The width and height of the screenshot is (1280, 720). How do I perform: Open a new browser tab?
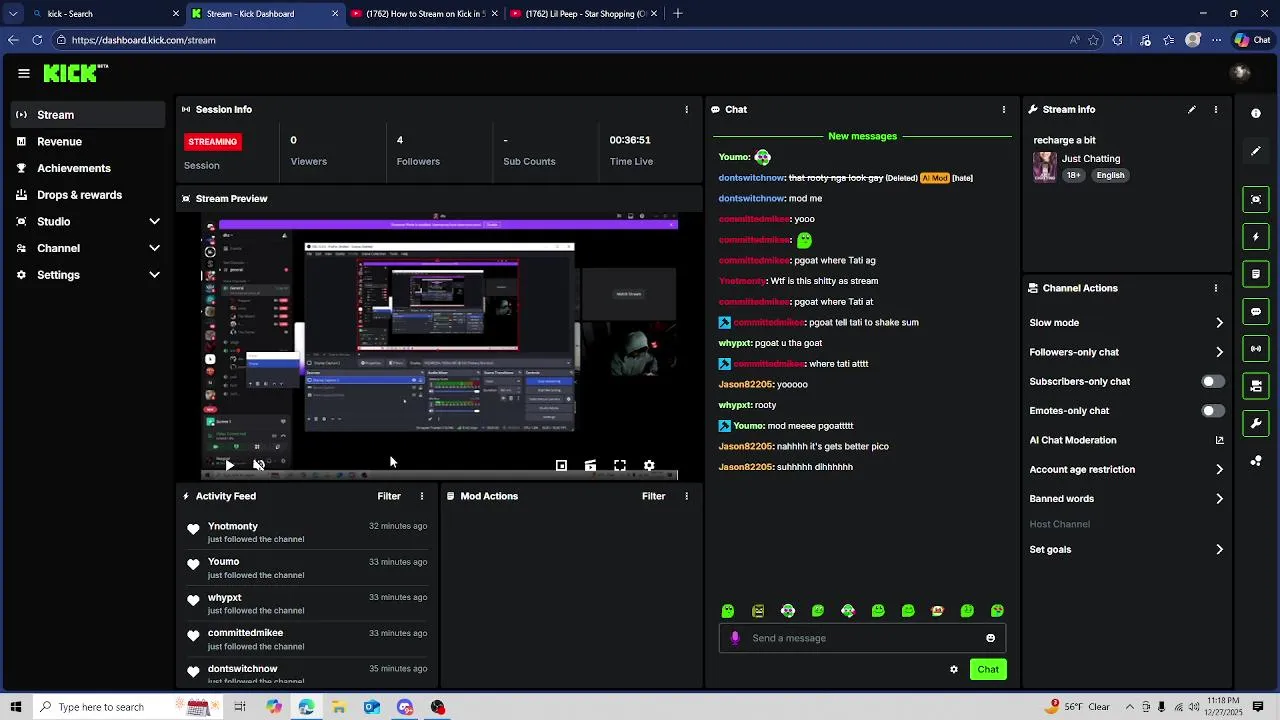(678, 14)
